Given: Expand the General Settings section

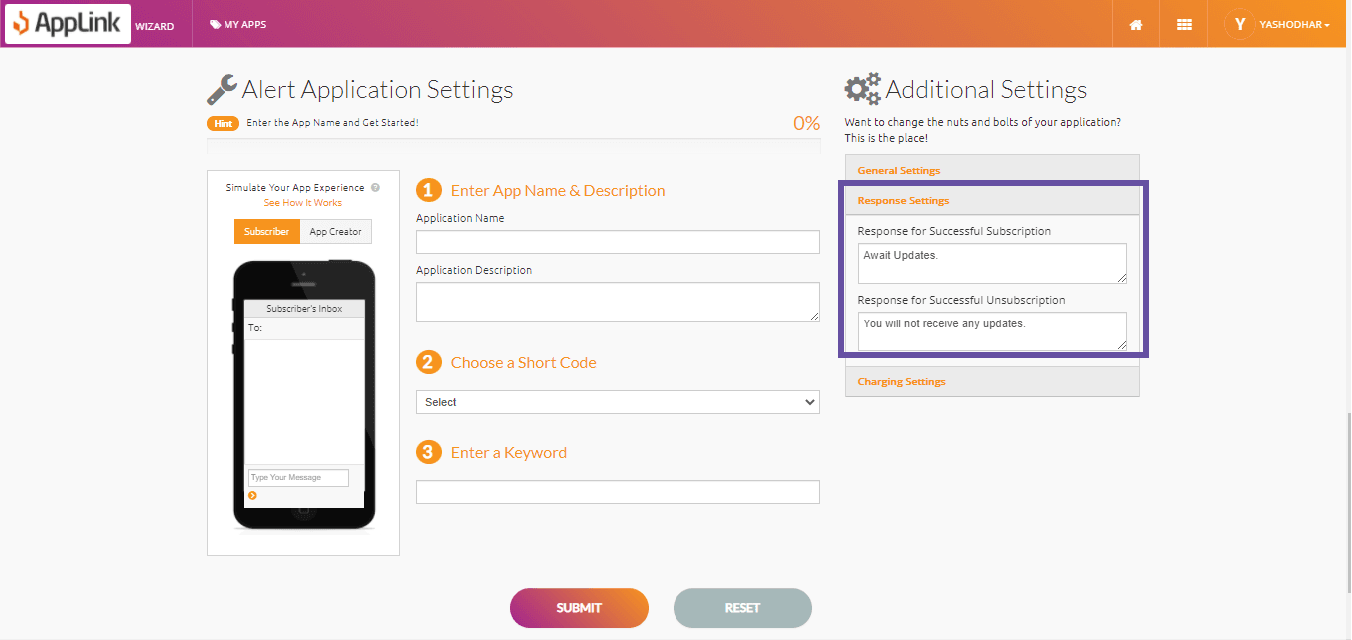Looking at the screenshot, I should coord(992,170).
